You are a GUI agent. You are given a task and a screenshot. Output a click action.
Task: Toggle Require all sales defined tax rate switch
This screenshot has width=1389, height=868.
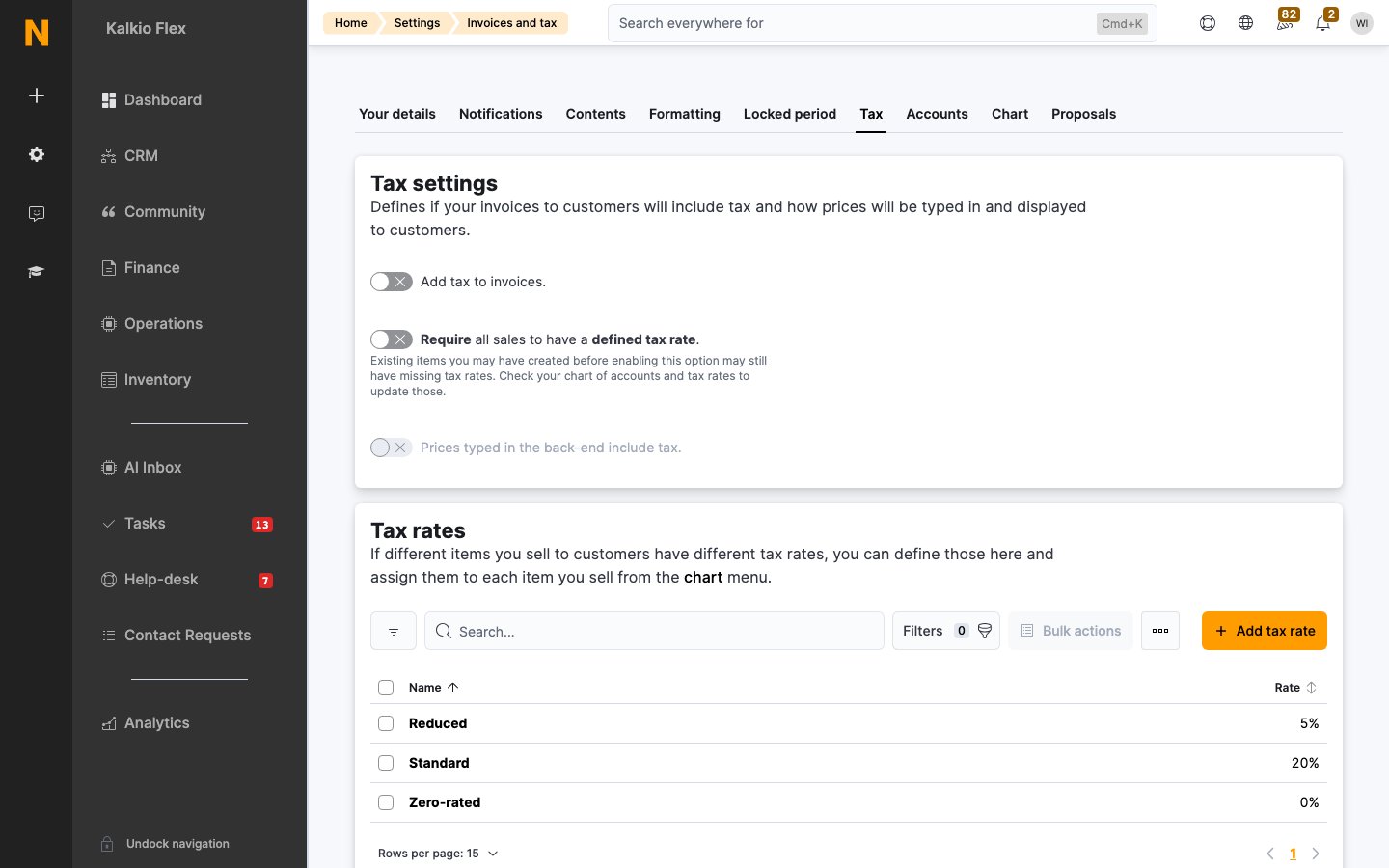point(392,339)
